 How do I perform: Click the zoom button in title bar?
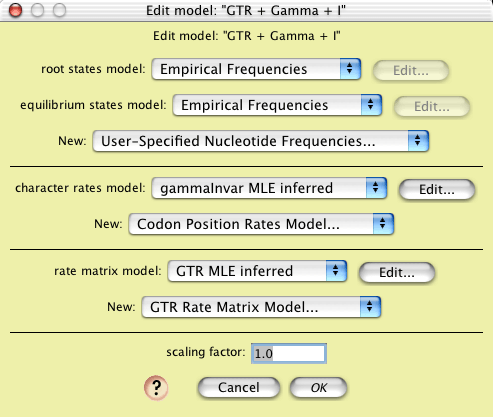tap(59, 10)
